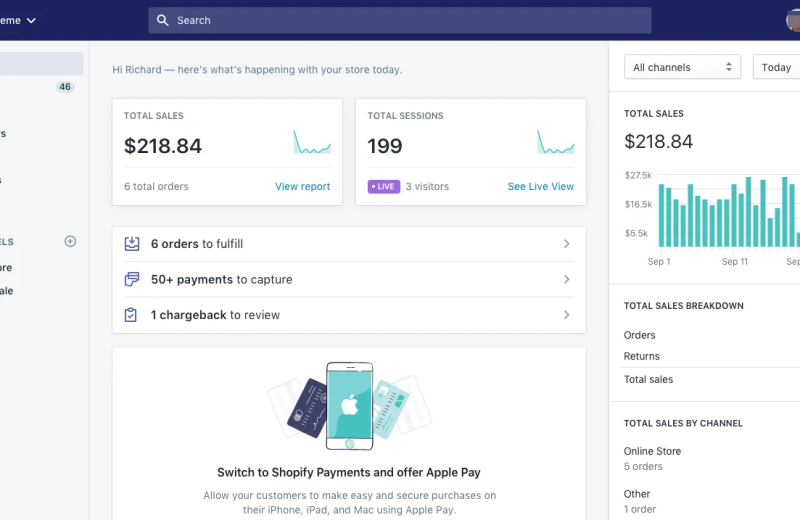Expand chevron on orders to fulfill row
This screenshot has height=520, width=800.
(566, 244)
